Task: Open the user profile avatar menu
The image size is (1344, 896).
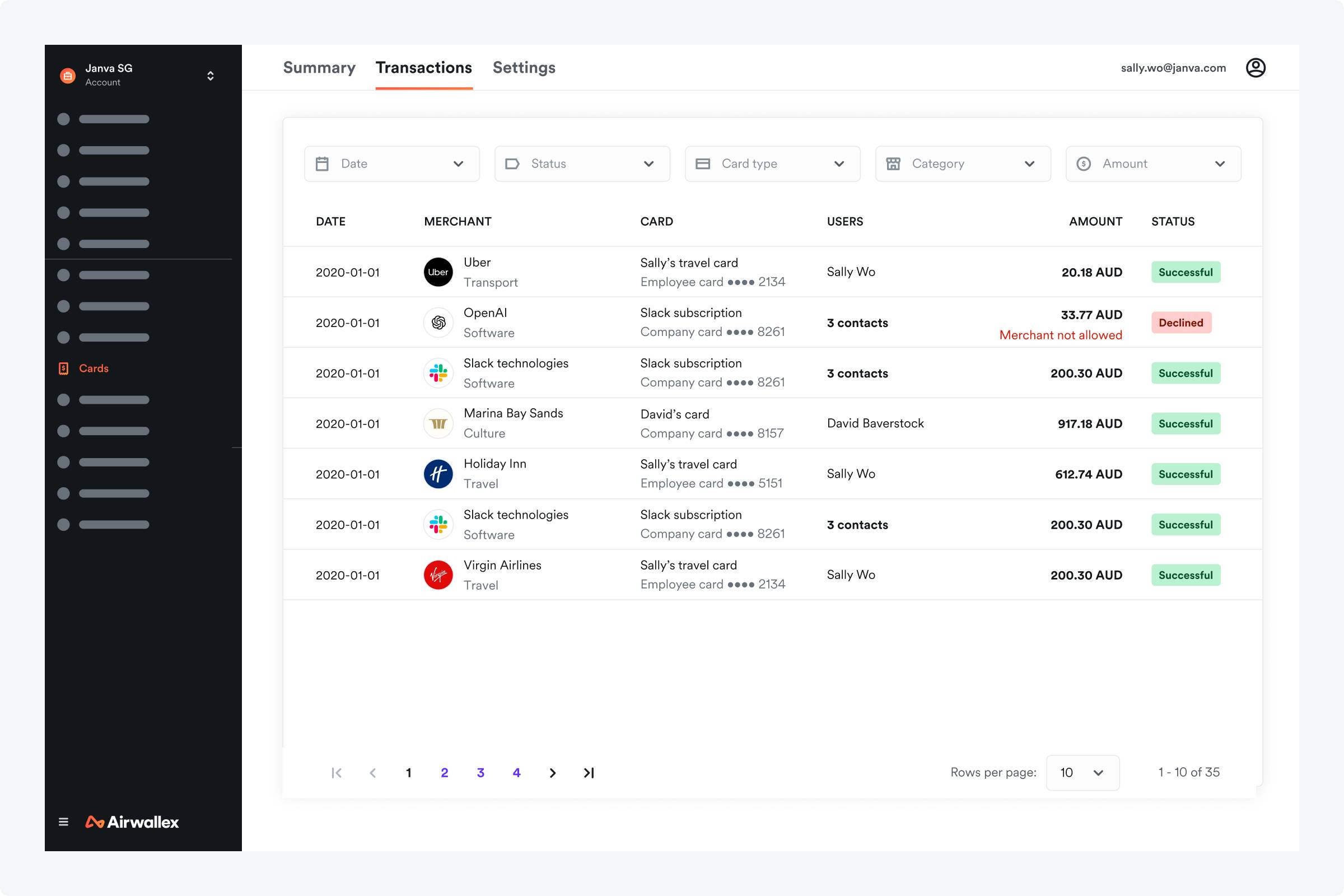Action: click(x=1256, y=67)
